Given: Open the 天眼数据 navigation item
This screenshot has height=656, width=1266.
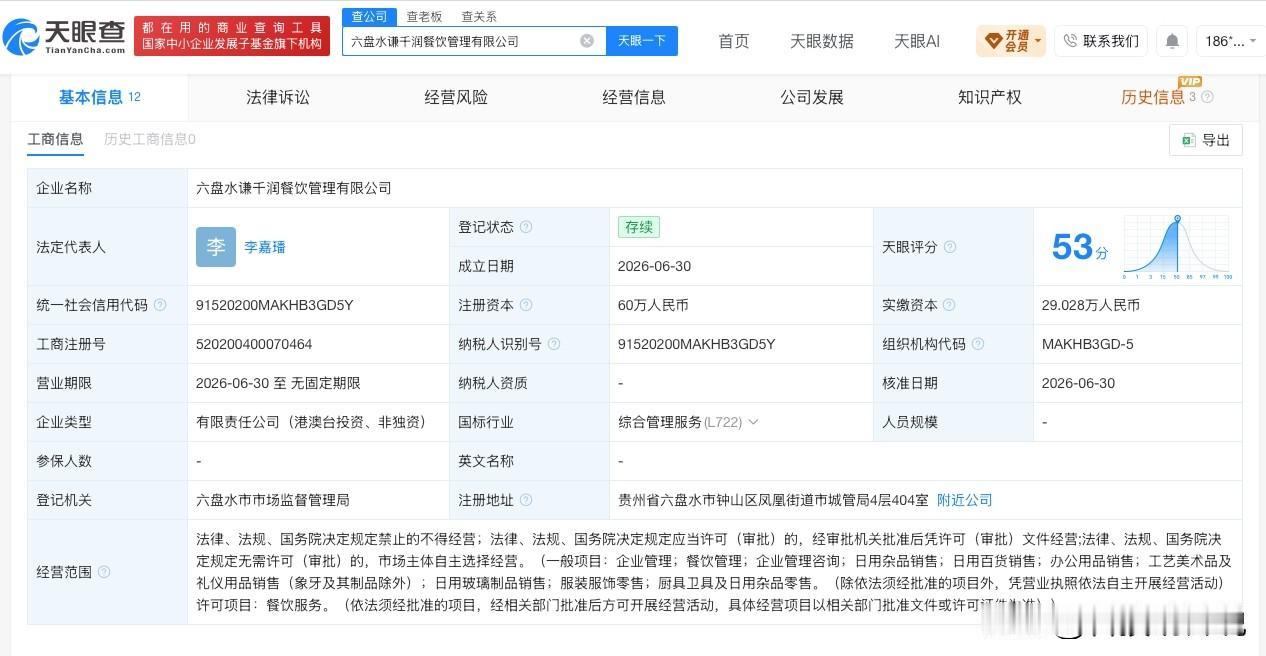Looking at the screenshot, I should (x=822, y=41).
